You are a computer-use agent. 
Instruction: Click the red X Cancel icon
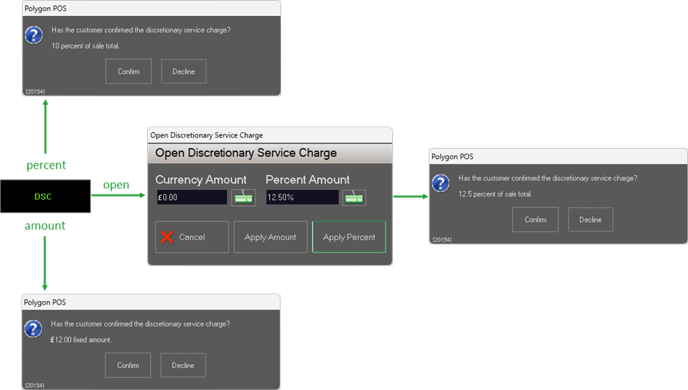coord(167,237)
